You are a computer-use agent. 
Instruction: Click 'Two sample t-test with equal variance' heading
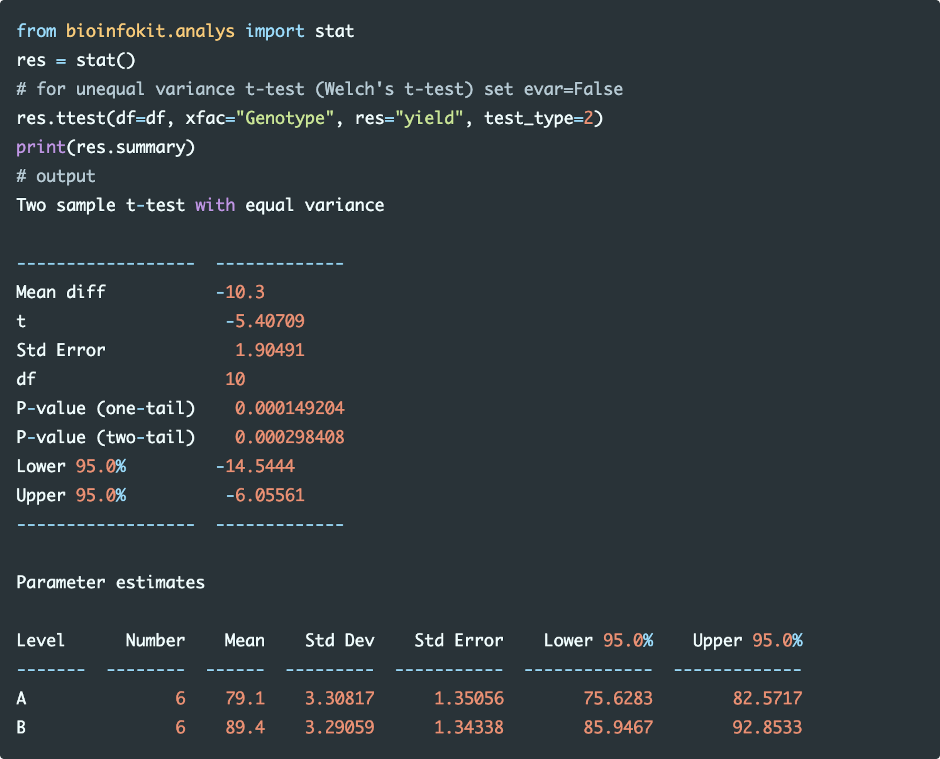[x=200, y=205]
